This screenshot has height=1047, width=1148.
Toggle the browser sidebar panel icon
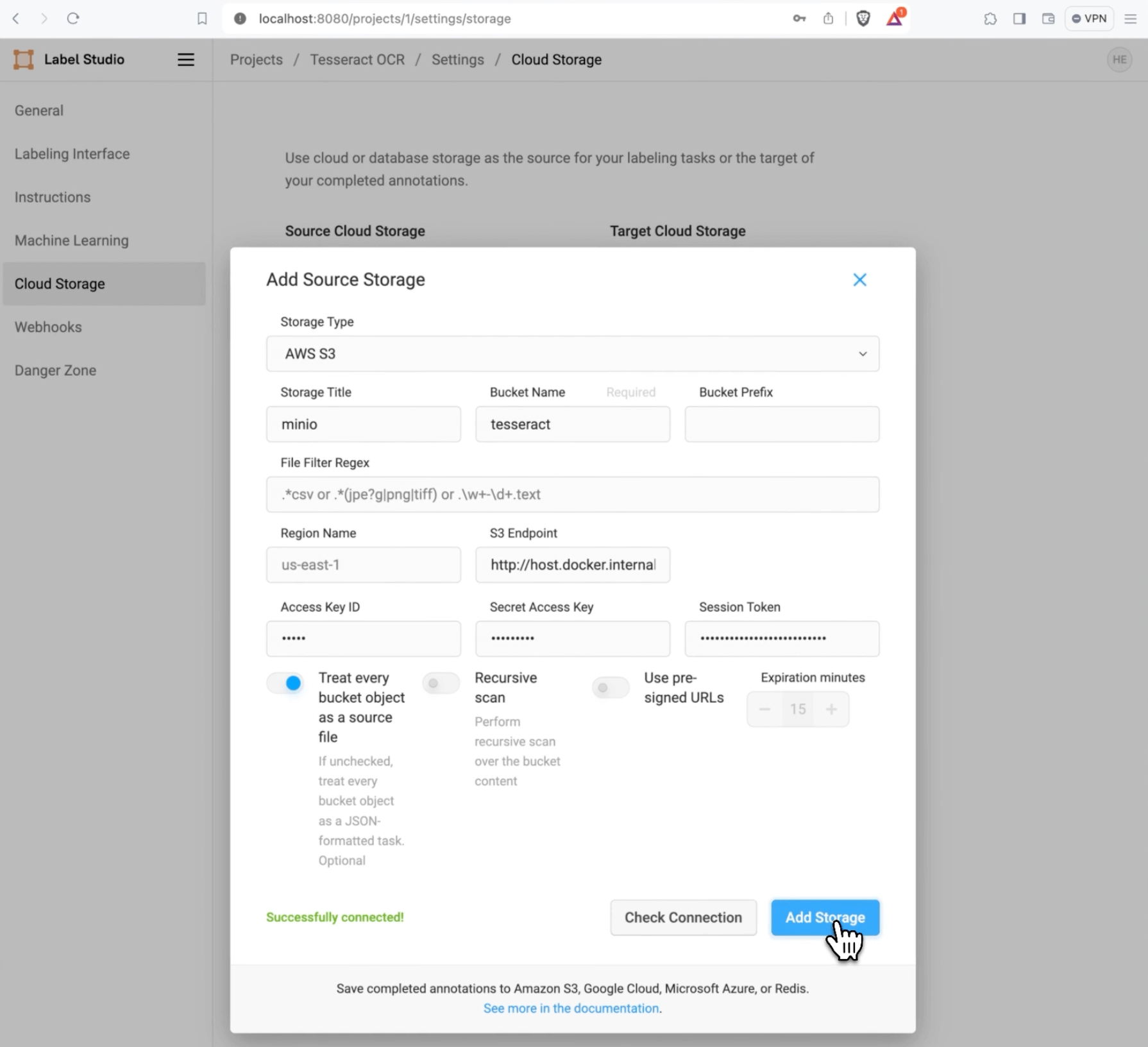[x=1019, y=19]
